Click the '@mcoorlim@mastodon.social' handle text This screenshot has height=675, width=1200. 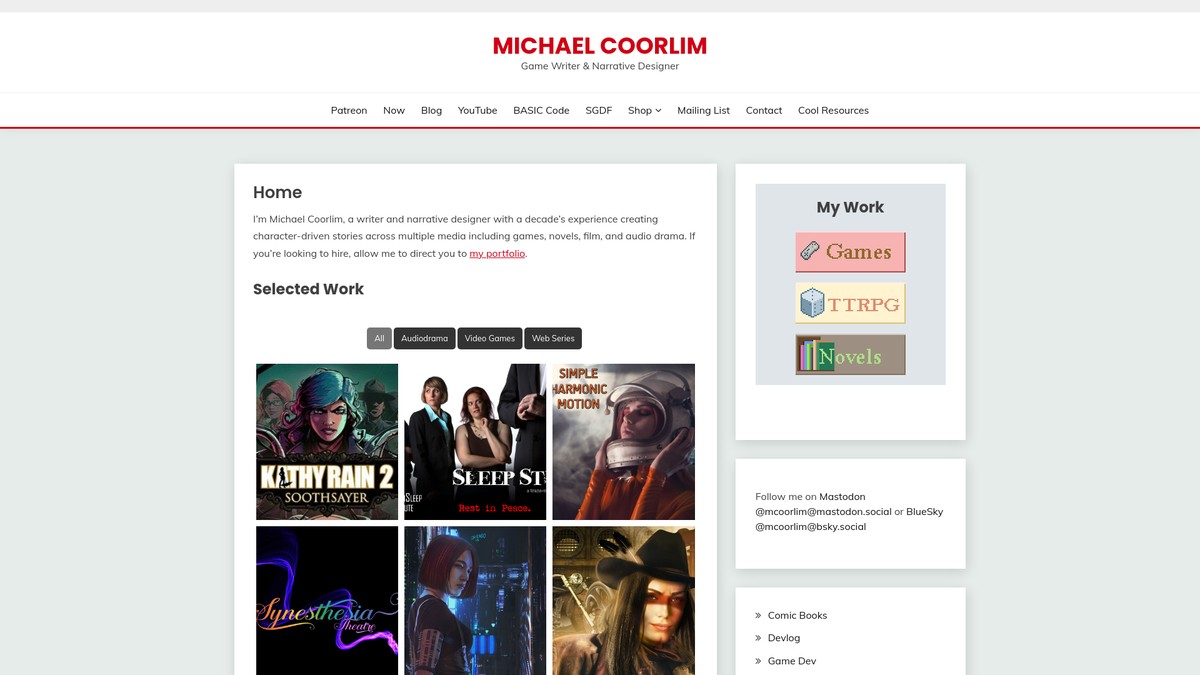[823, 512]
